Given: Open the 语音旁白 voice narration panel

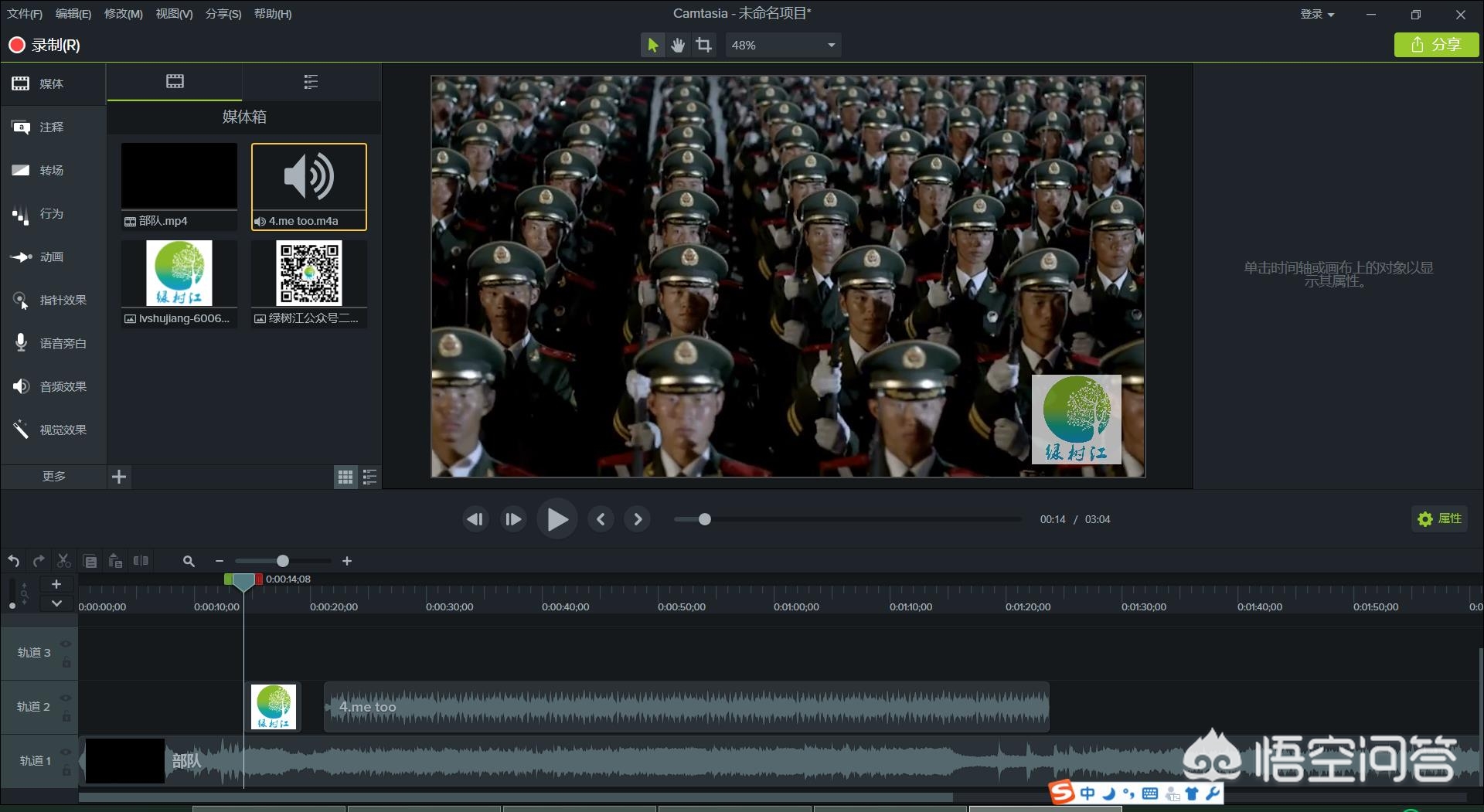Looking at the screenshot, I should (53, 343).
